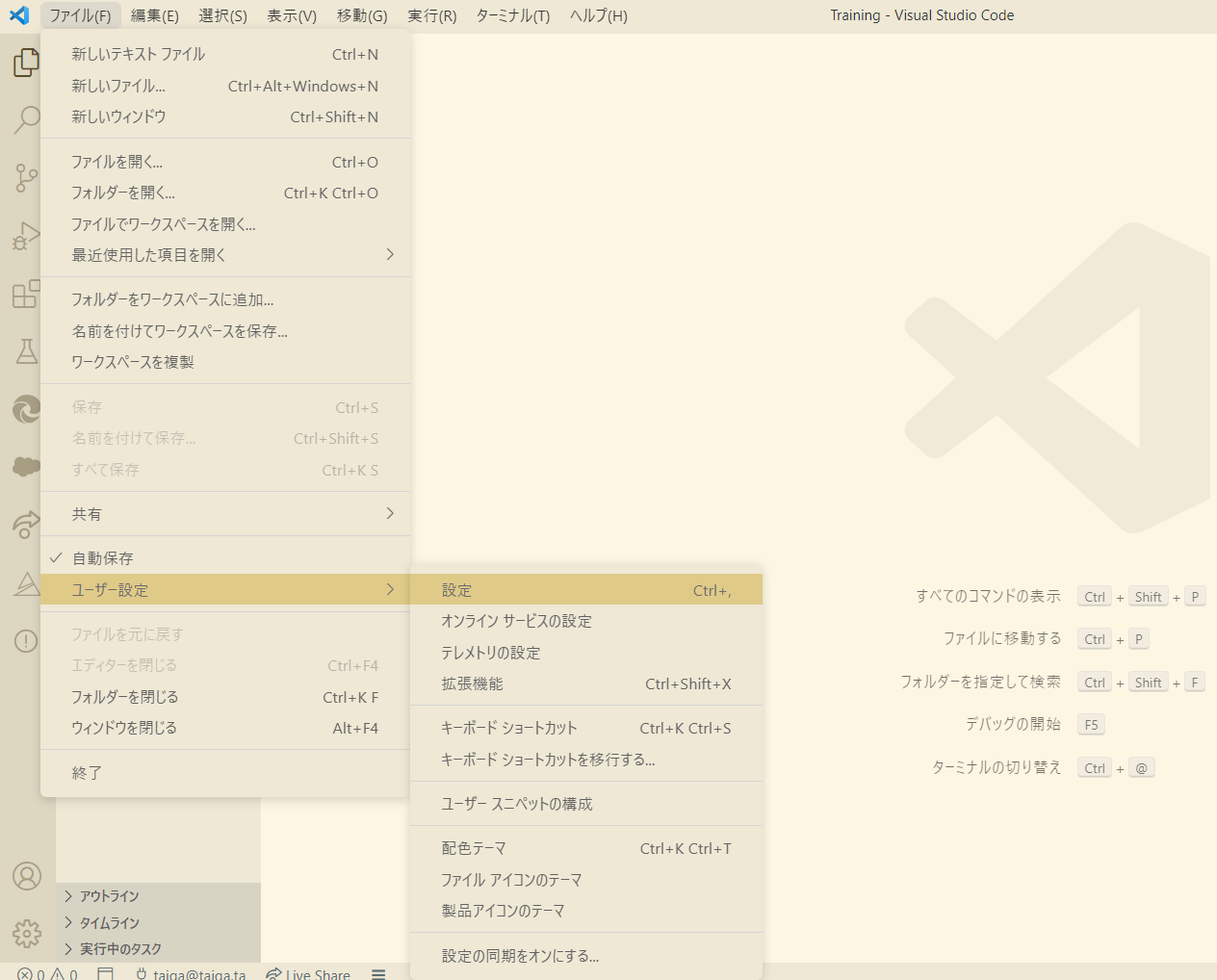Select 終了 to exit
The image size is (1217, 980).
click(225, 773)
